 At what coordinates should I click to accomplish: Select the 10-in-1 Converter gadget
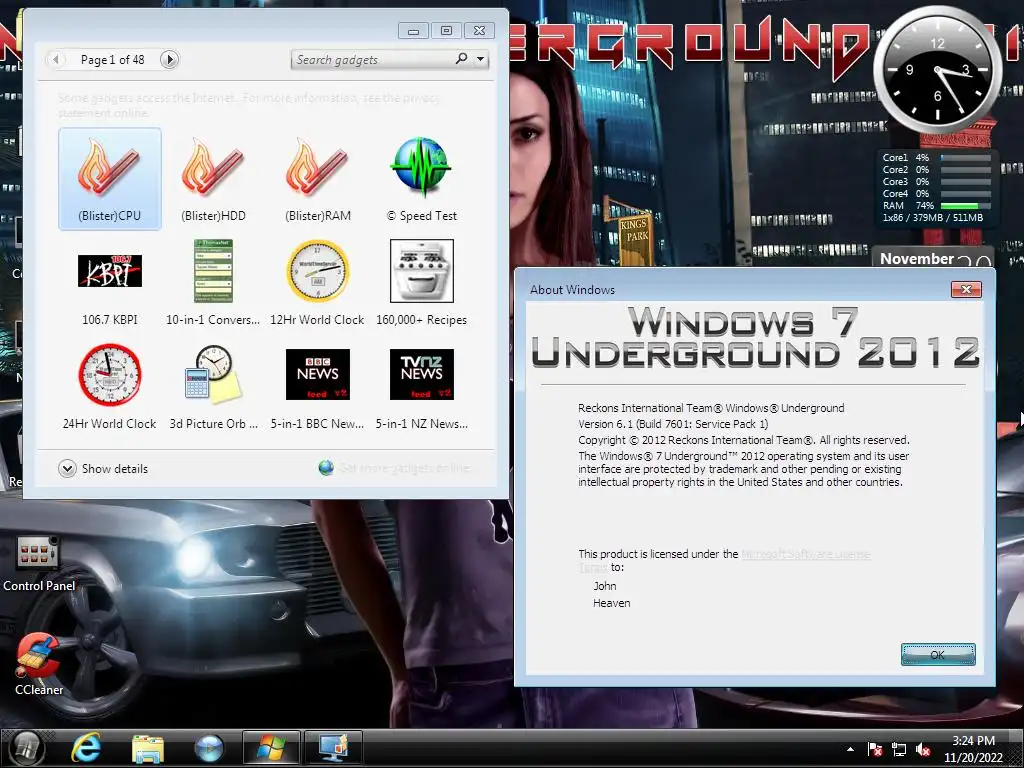(x=214, y=283)
